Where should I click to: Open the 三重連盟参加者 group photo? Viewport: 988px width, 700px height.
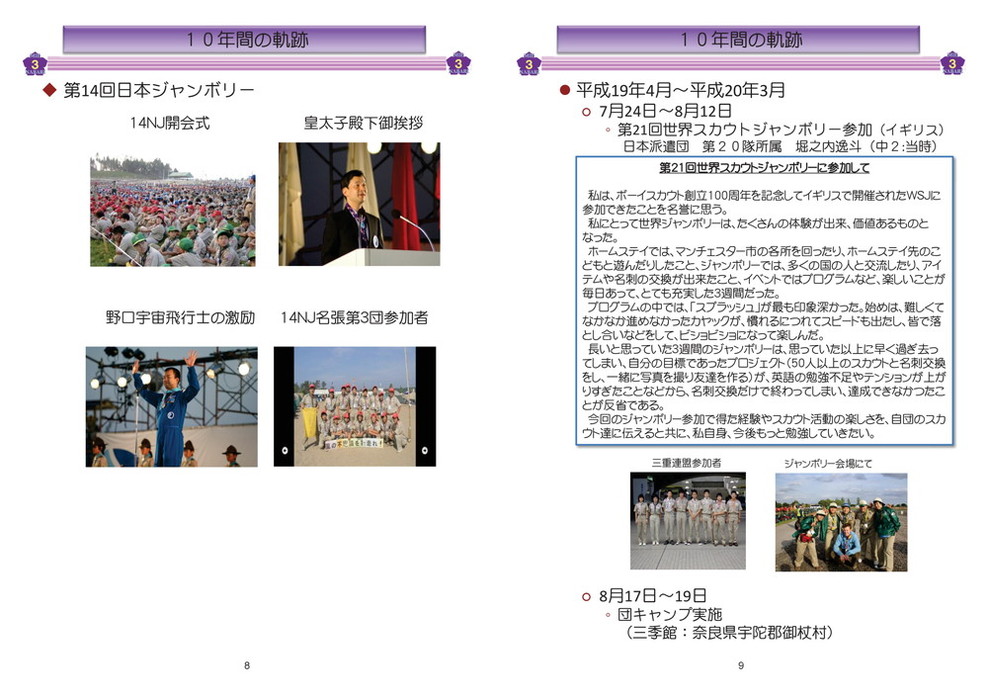click(687, 521)
